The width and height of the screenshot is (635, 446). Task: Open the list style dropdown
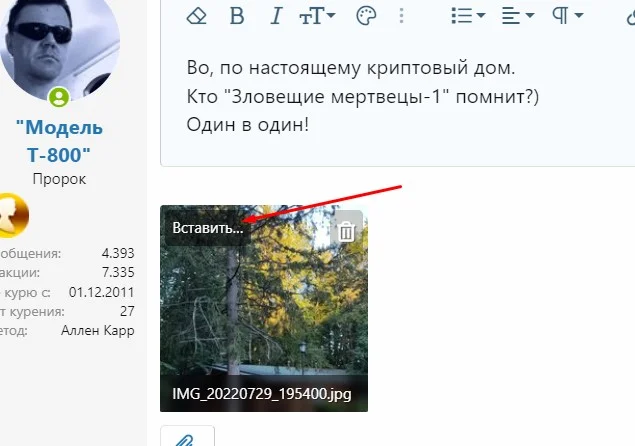(468, 16)
